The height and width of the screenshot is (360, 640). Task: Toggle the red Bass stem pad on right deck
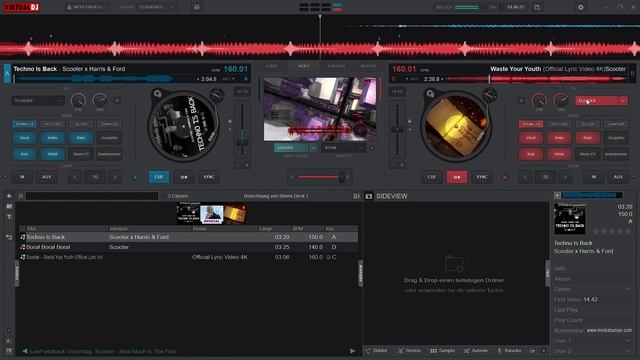click(587, 138)
